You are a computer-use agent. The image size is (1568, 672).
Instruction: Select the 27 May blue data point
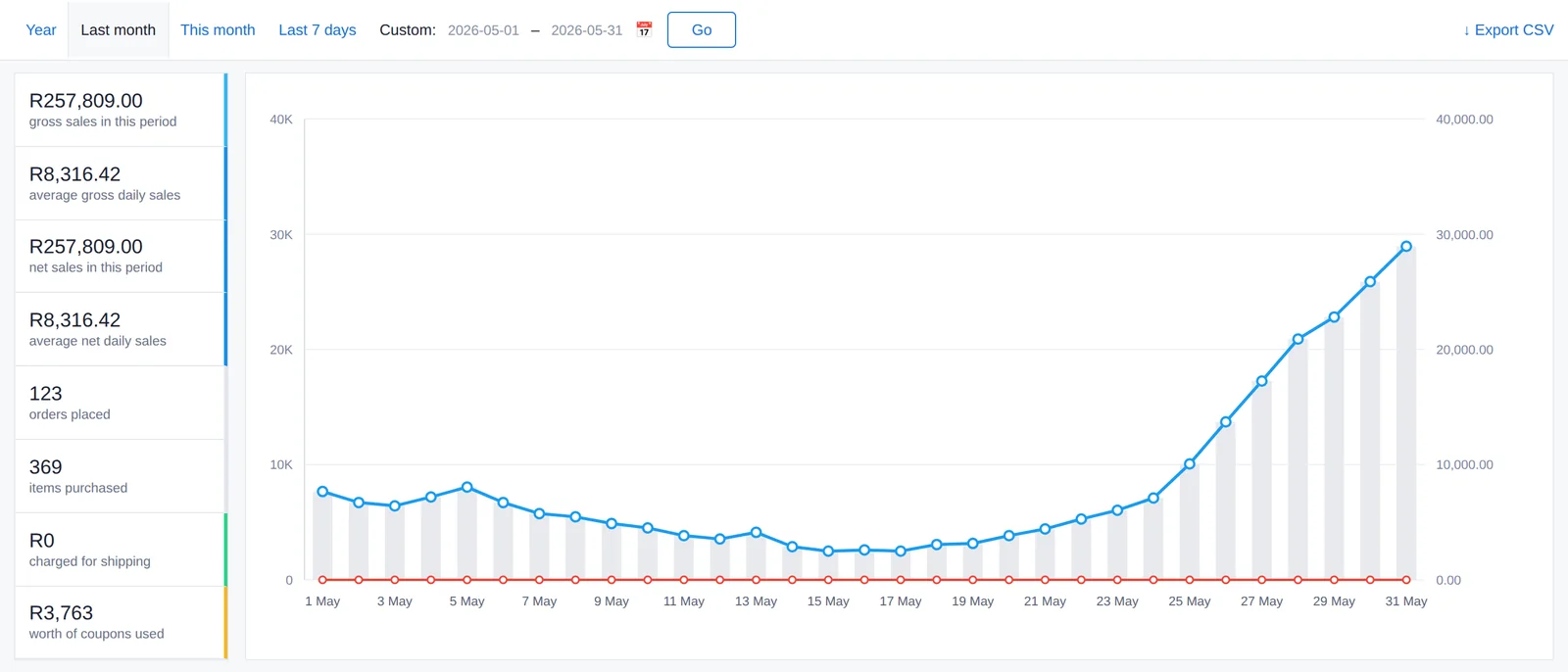pos(1261,381)
